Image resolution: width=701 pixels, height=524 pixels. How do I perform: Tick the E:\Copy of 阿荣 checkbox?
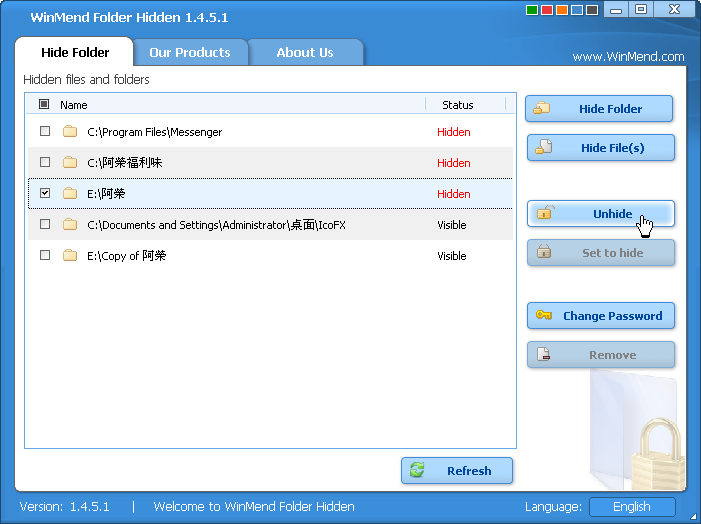(x=45, y=255)
